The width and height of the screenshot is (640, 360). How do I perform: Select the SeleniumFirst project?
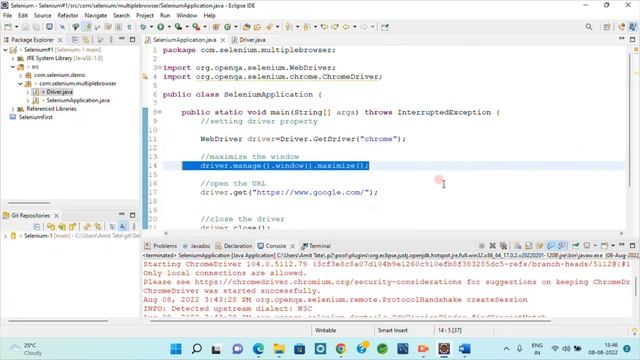click(x=36, y=117)
